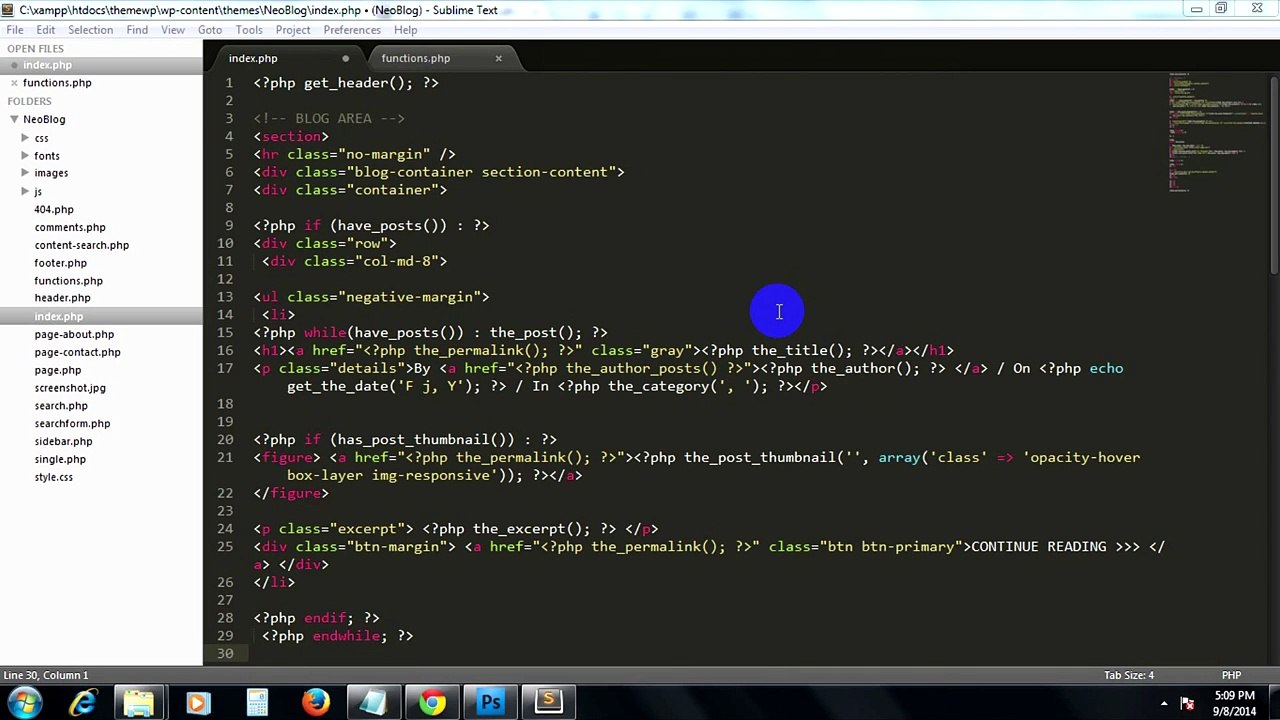Select index.php in the folder tree

(59, 316)
